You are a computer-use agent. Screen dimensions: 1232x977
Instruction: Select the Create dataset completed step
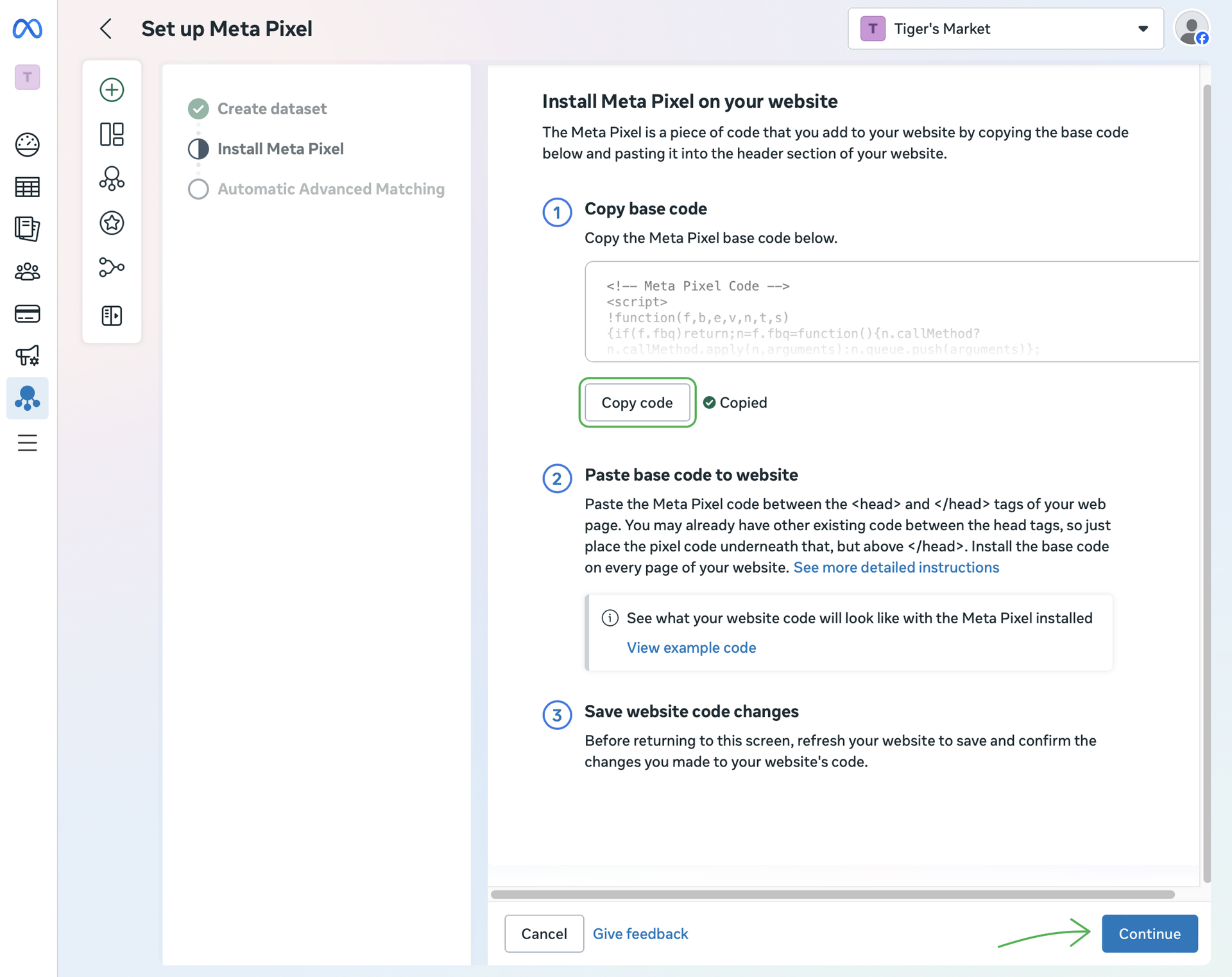pyautogui.click(x=271, y=108)
